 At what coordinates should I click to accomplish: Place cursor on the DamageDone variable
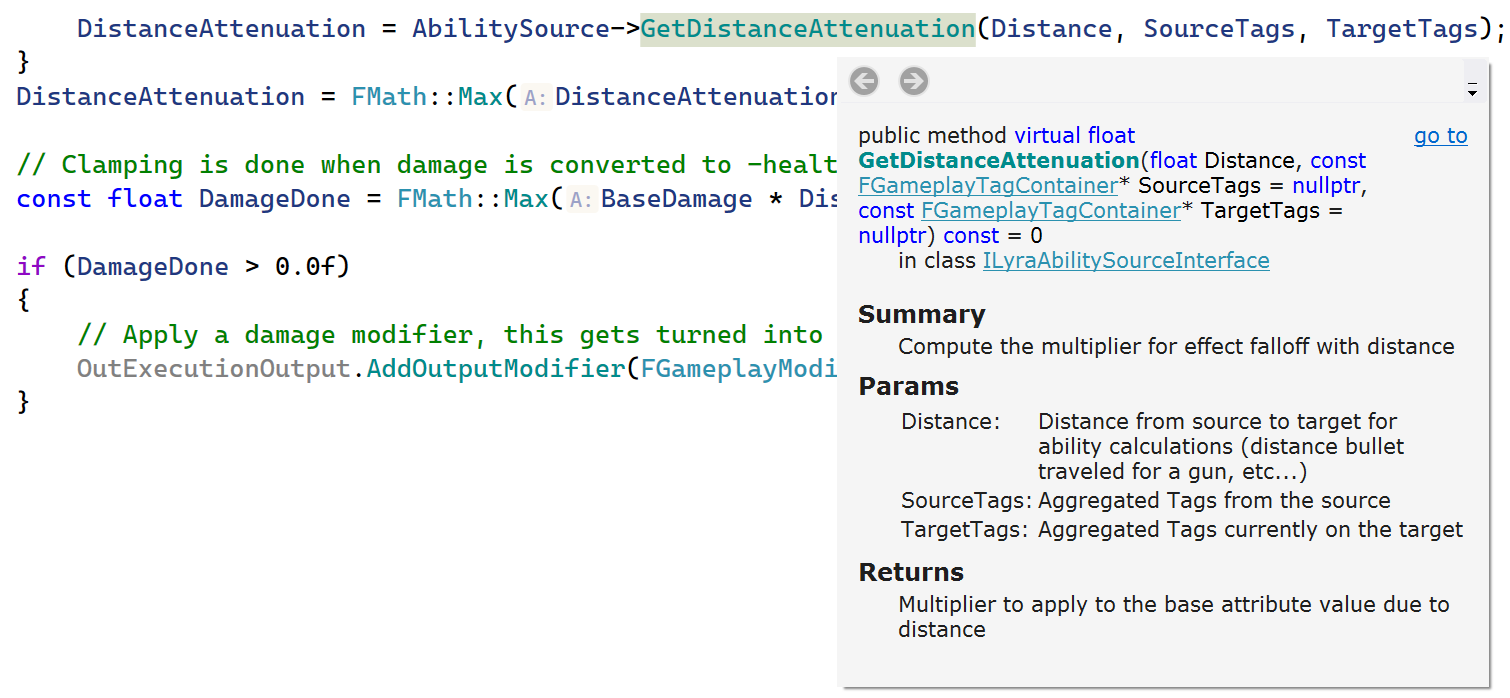tap(274, 198)
